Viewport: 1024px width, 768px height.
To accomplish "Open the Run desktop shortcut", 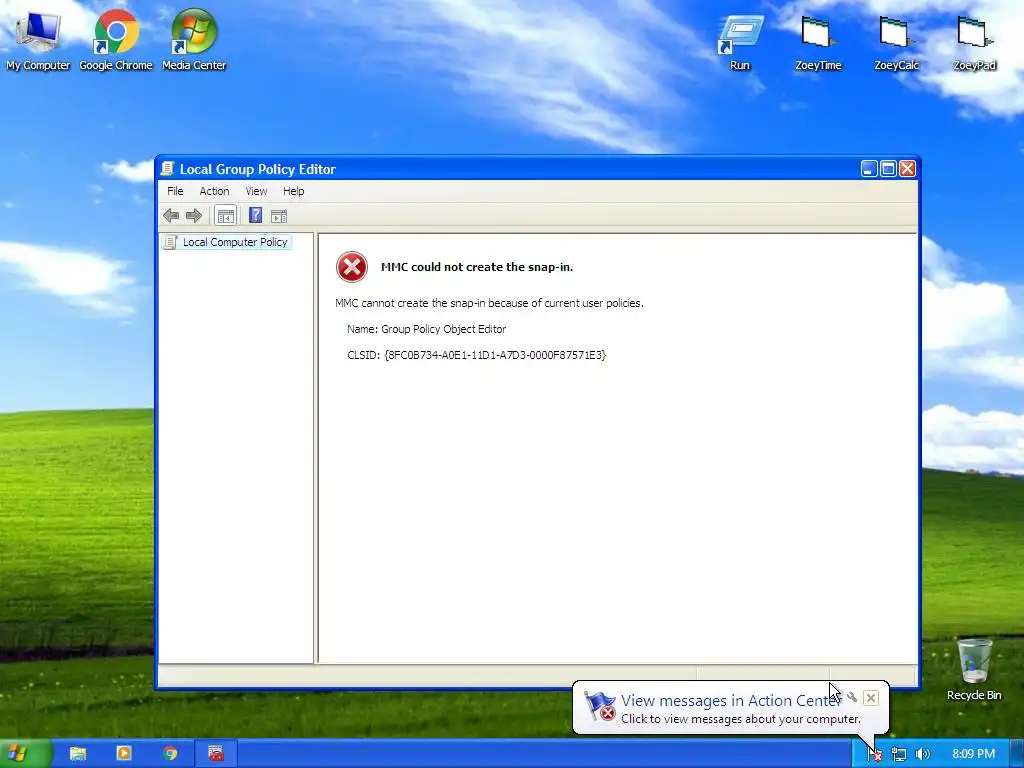I will click(740, 42).
